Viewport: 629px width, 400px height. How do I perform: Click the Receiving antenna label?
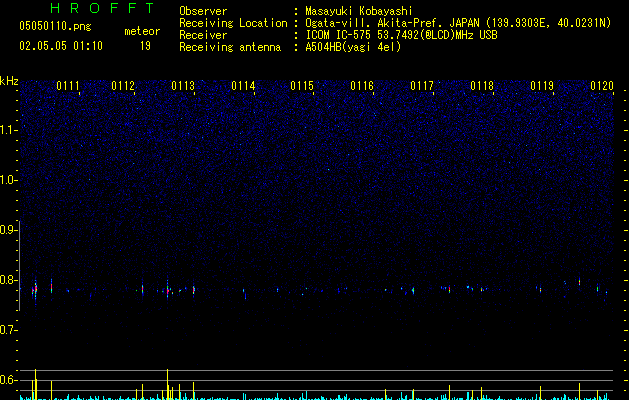coord(230,47)
